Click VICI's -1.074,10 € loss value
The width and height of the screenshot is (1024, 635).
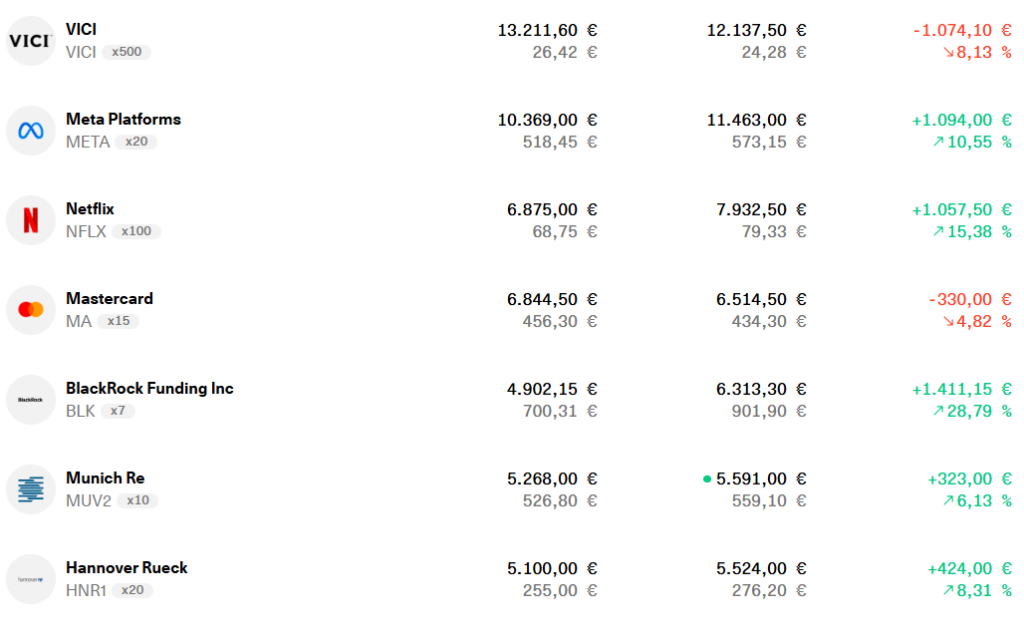point(961,30)
